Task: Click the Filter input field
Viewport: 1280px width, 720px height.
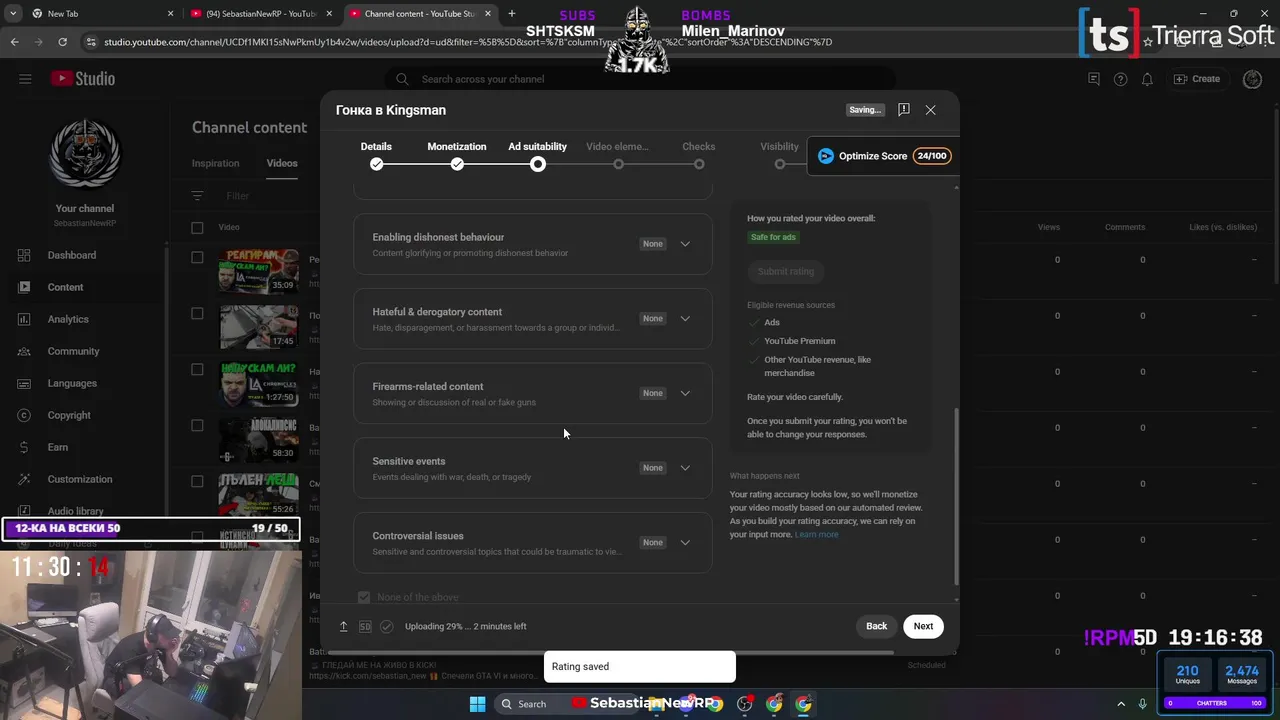Action: 238,196
